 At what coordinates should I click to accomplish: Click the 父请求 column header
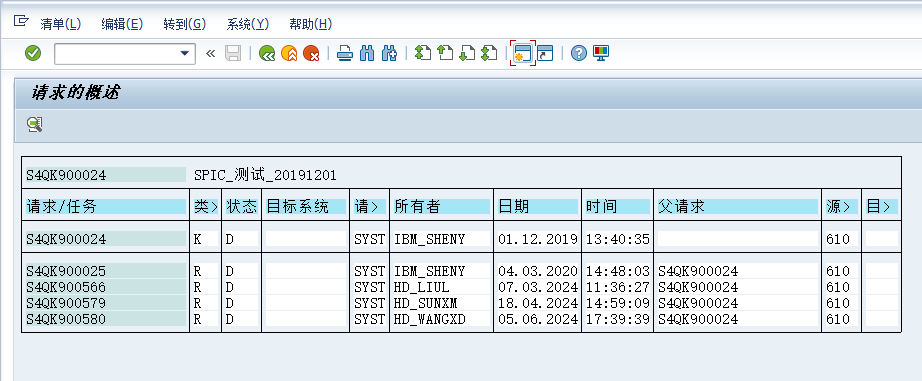(x=738, y=206)
